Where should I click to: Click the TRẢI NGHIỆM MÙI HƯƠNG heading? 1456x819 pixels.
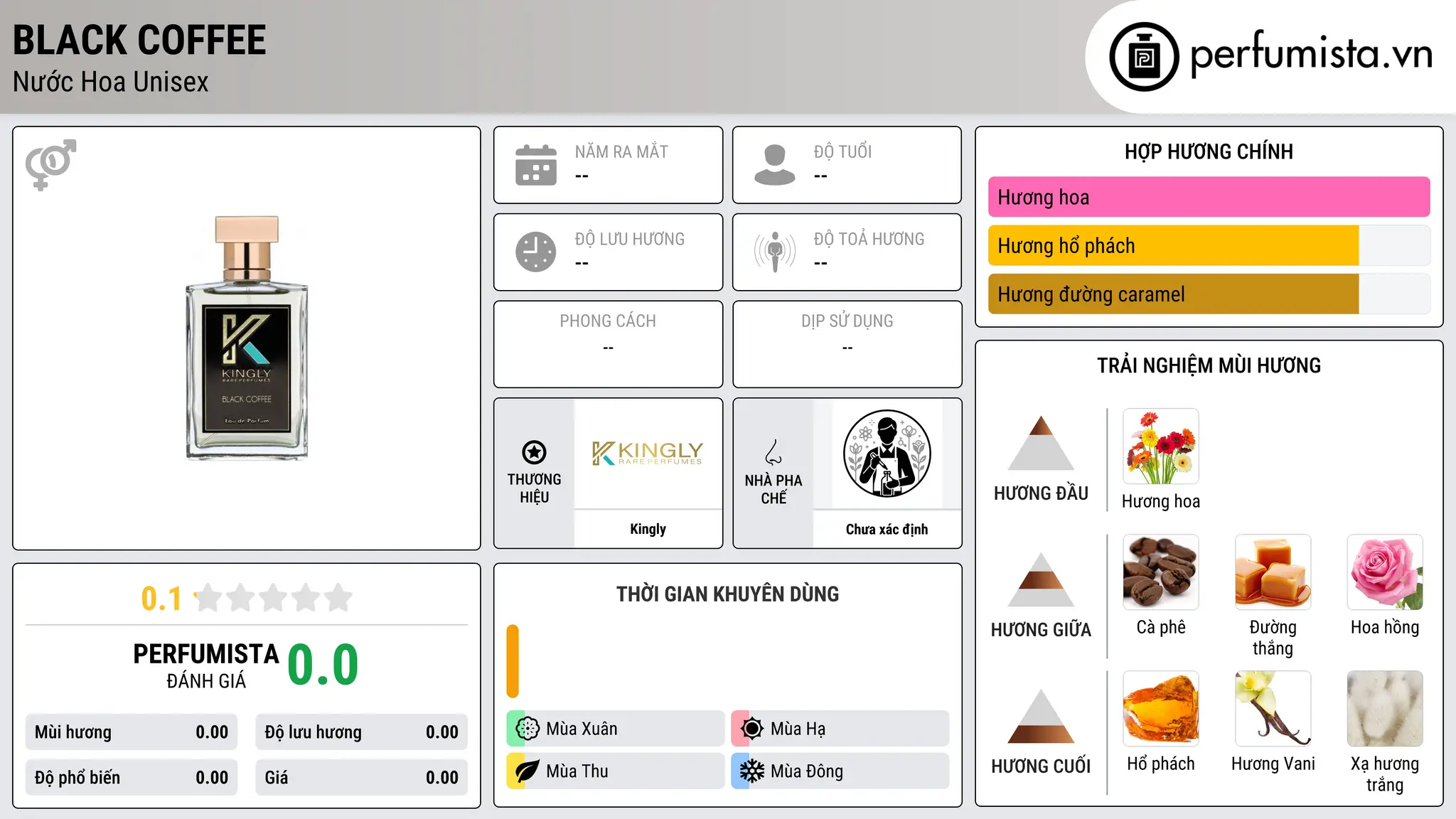point(1209,365)
